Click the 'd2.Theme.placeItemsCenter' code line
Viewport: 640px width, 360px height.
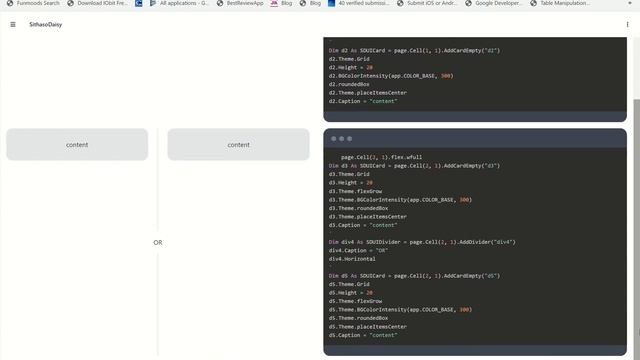368,93
